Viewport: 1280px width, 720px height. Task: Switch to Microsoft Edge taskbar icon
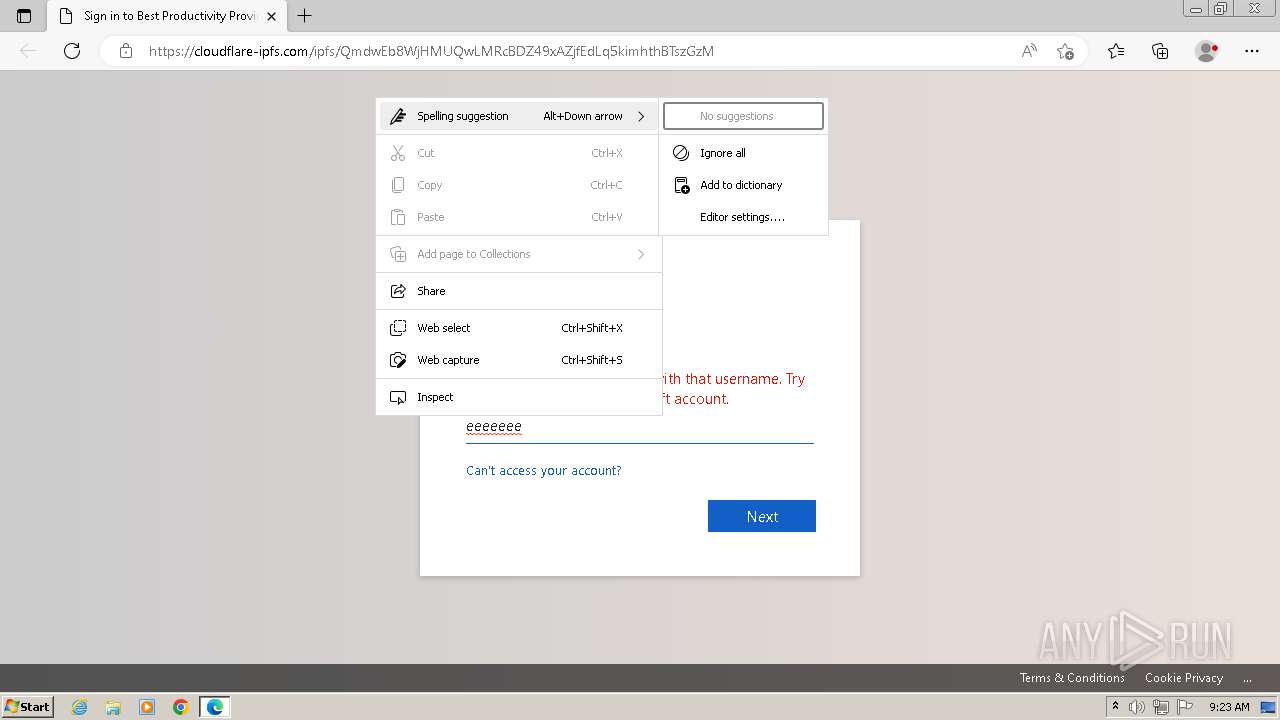click(x=215, y=707)
